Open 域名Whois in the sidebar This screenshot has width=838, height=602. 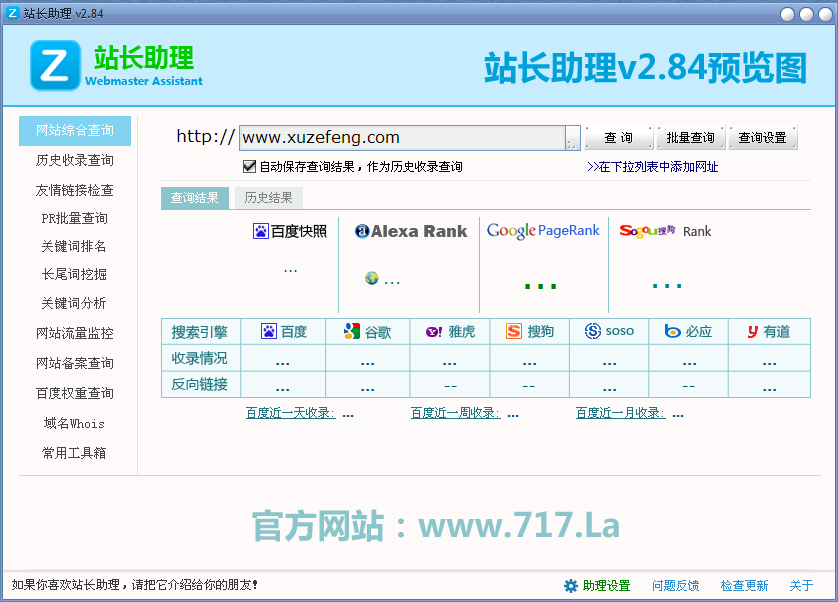pyautogui.click(x=74, y=423)
